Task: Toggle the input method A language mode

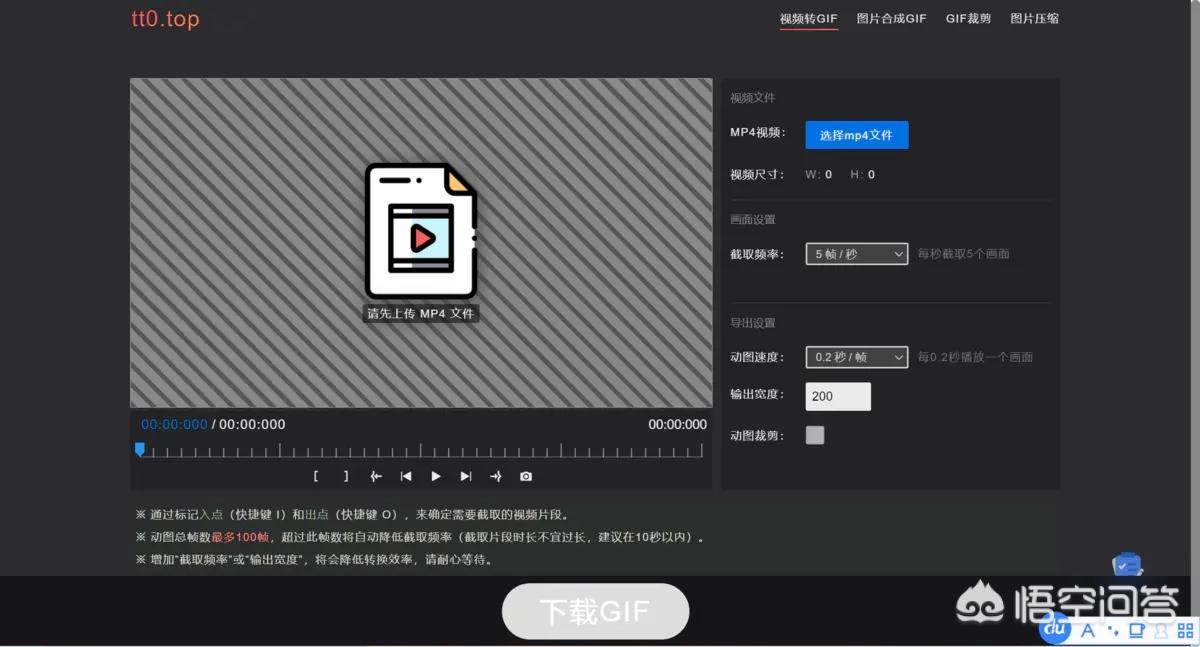Action: 1089,630
